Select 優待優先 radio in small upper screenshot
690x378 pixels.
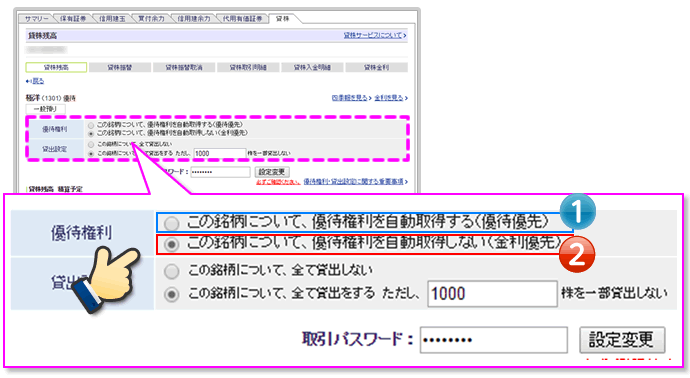click(91, 125)
